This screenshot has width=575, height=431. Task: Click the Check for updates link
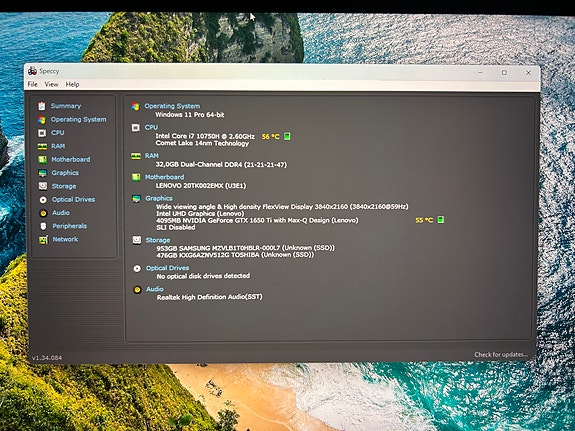(x=501, y=355)
